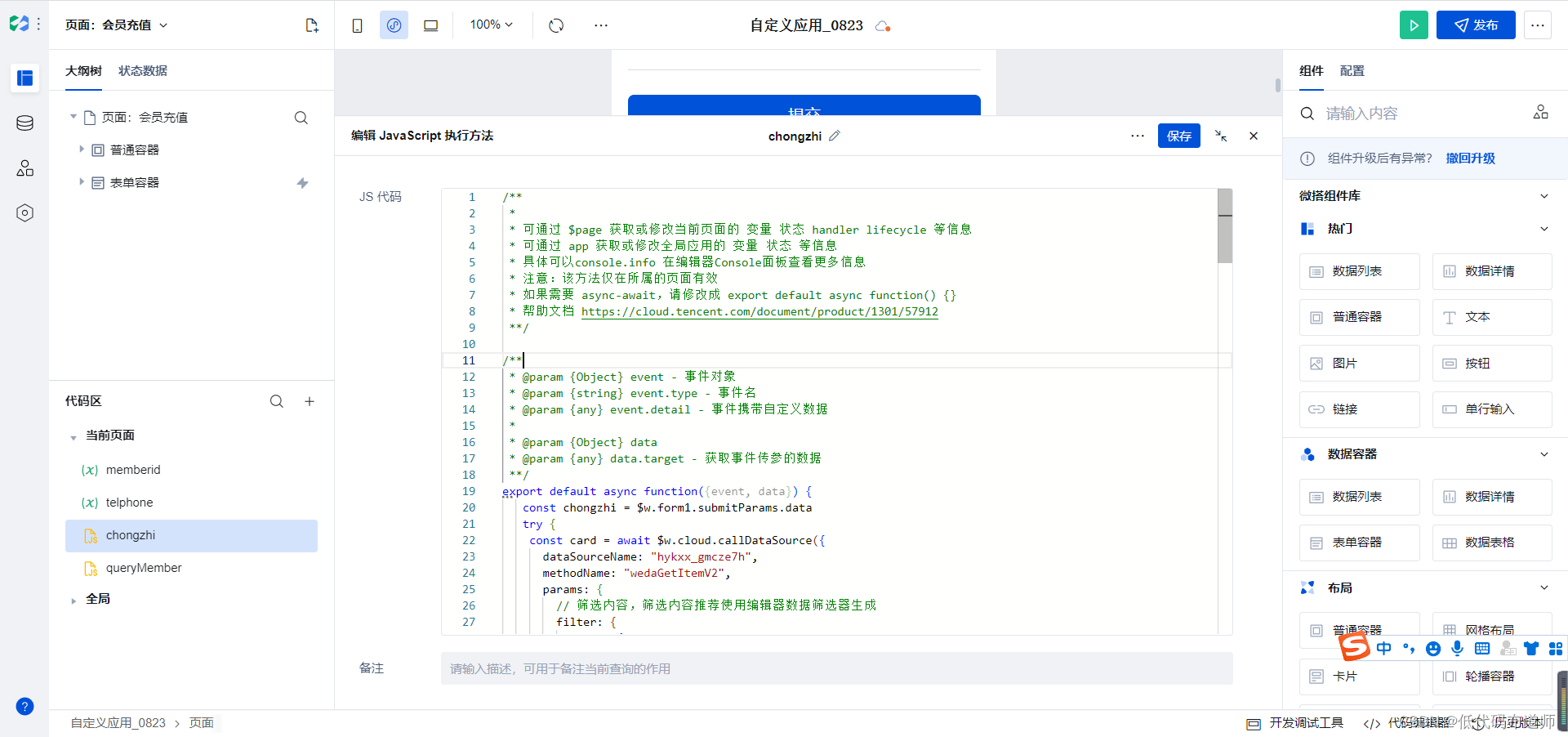The width and height of the screenshot is (1568, 737).
Task: Select the 链接 component
Action: click(1359, 409)
